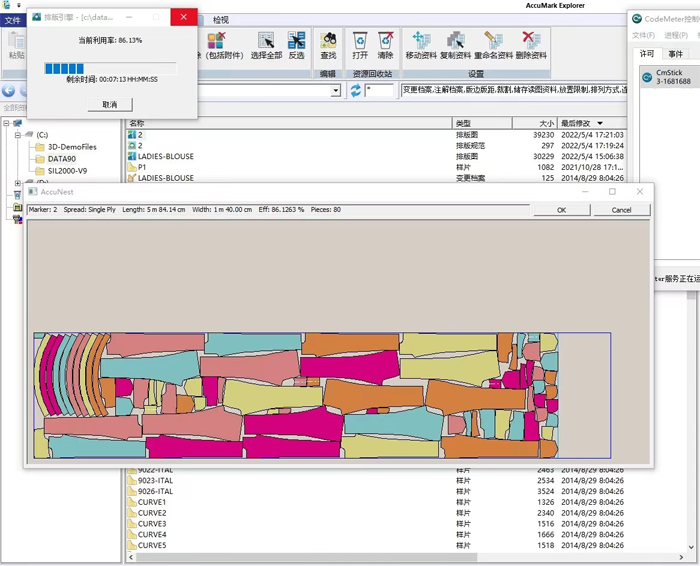The height and width of the screenshot is (566, 700).
Task: Click Cancel in the AccuNest window
Action: pos(621,210)
